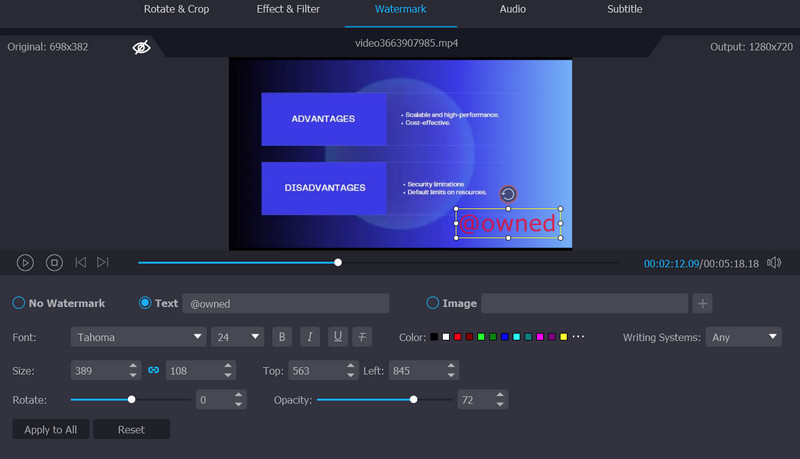
Task: Skip to next frame icon
Action: pyautogui.click(x=103, y=262)
